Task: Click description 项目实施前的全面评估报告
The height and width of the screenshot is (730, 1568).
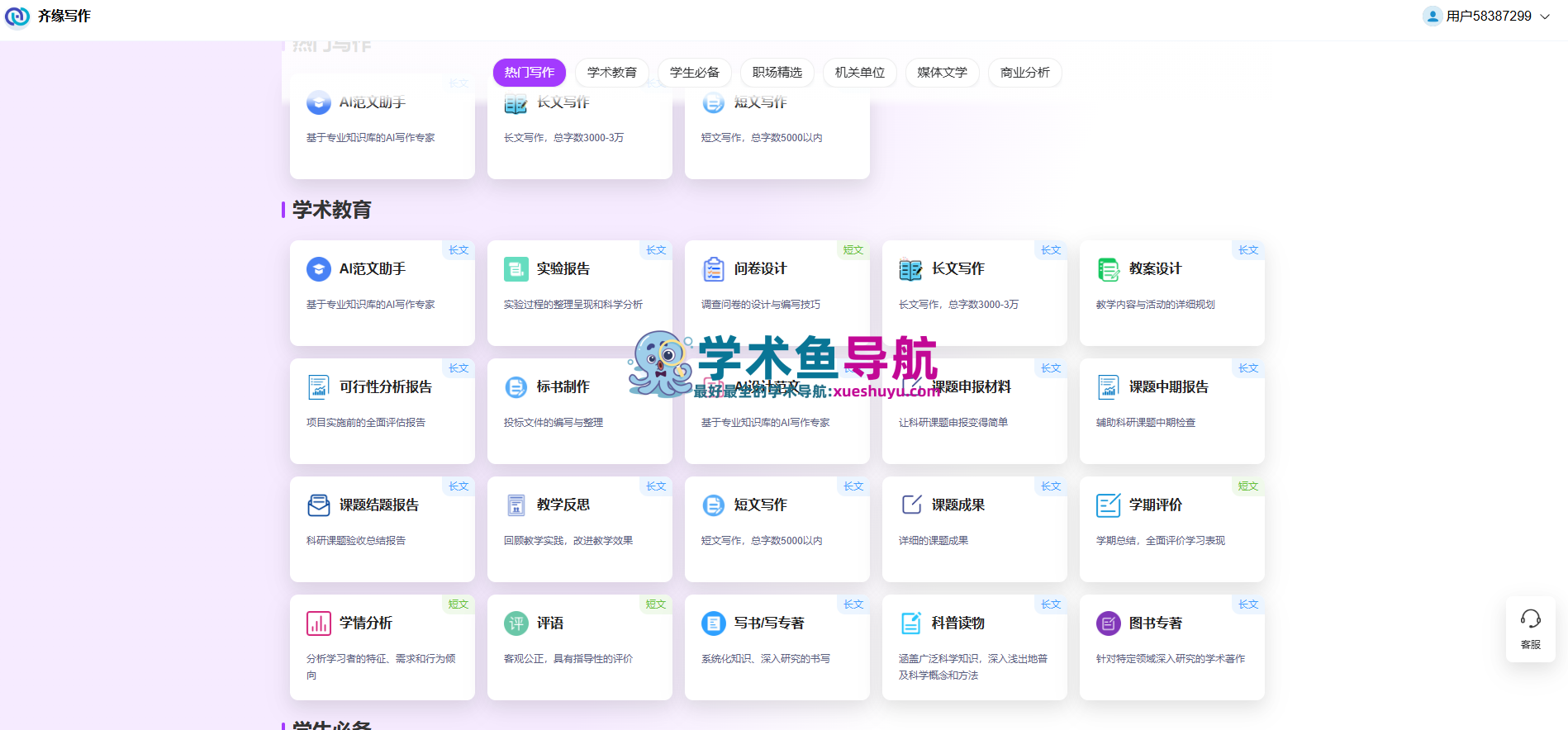Action: coord(366,423)
